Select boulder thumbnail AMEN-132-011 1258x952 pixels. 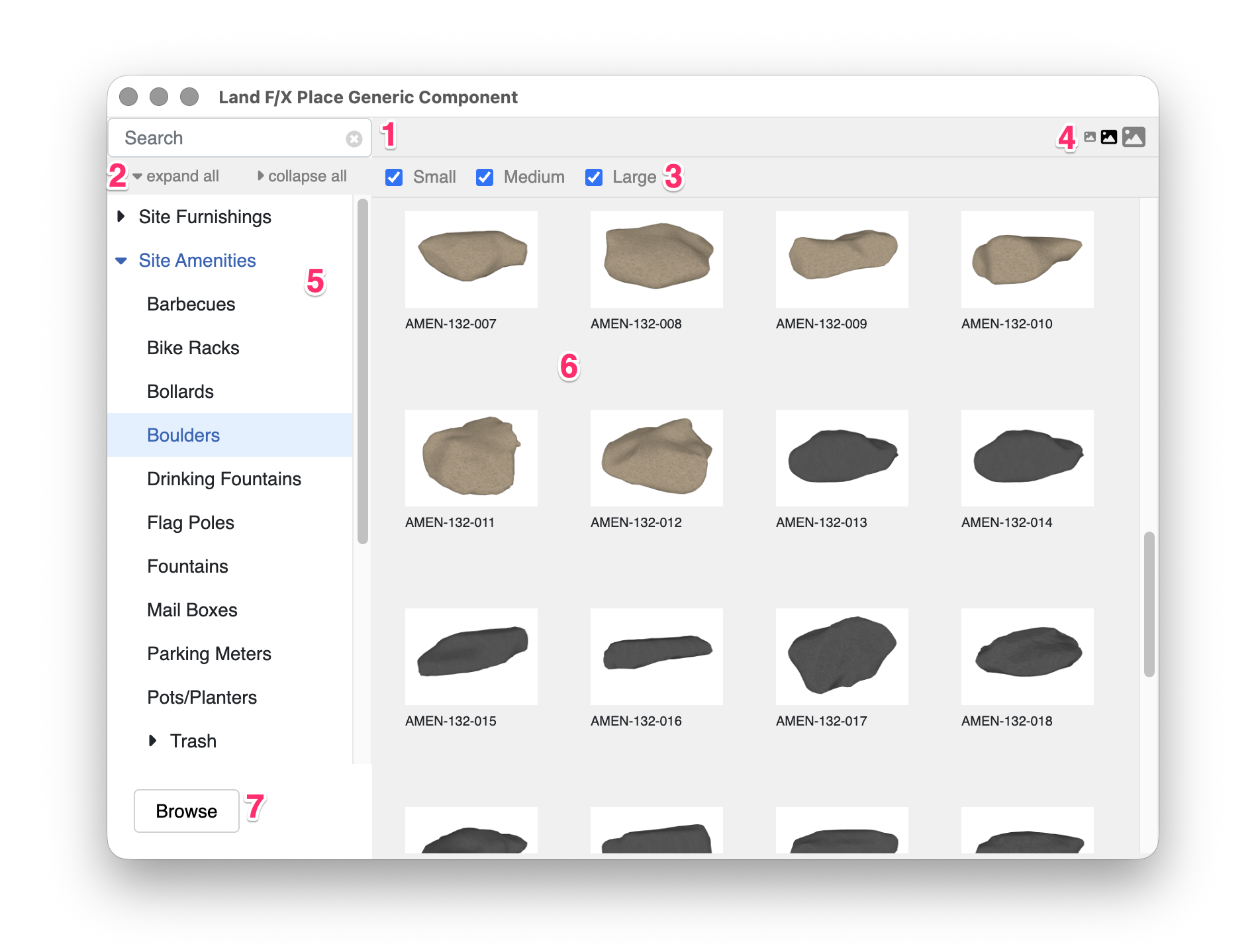pos(471,458)
